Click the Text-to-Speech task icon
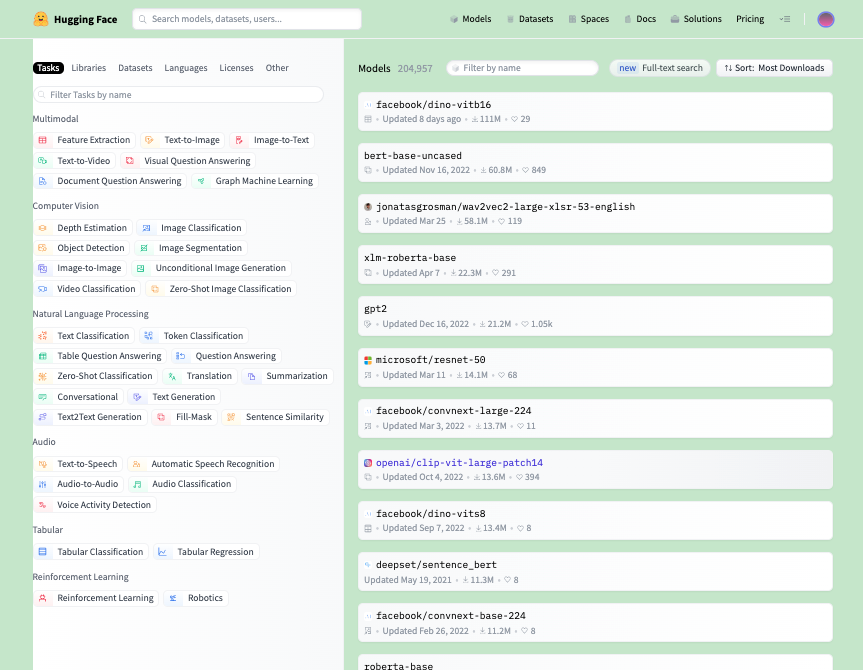 coord(42,464)
